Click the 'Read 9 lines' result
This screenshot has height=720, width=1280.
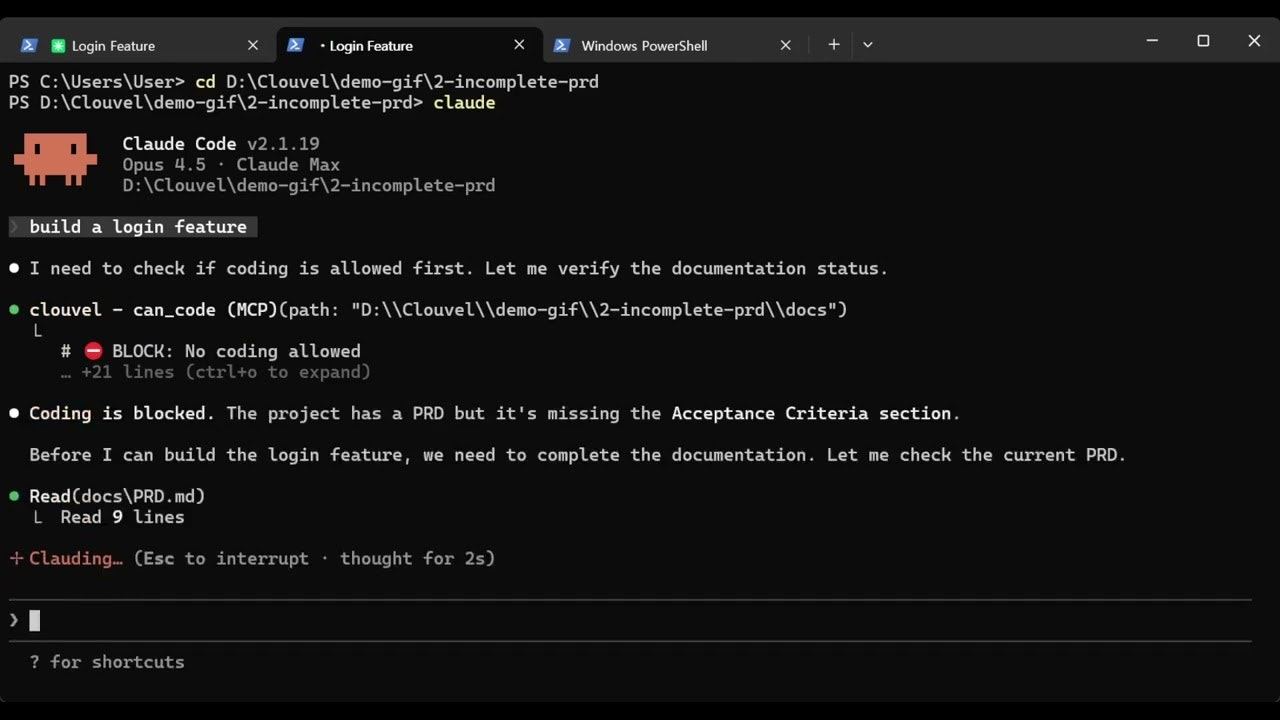point(122,517)
